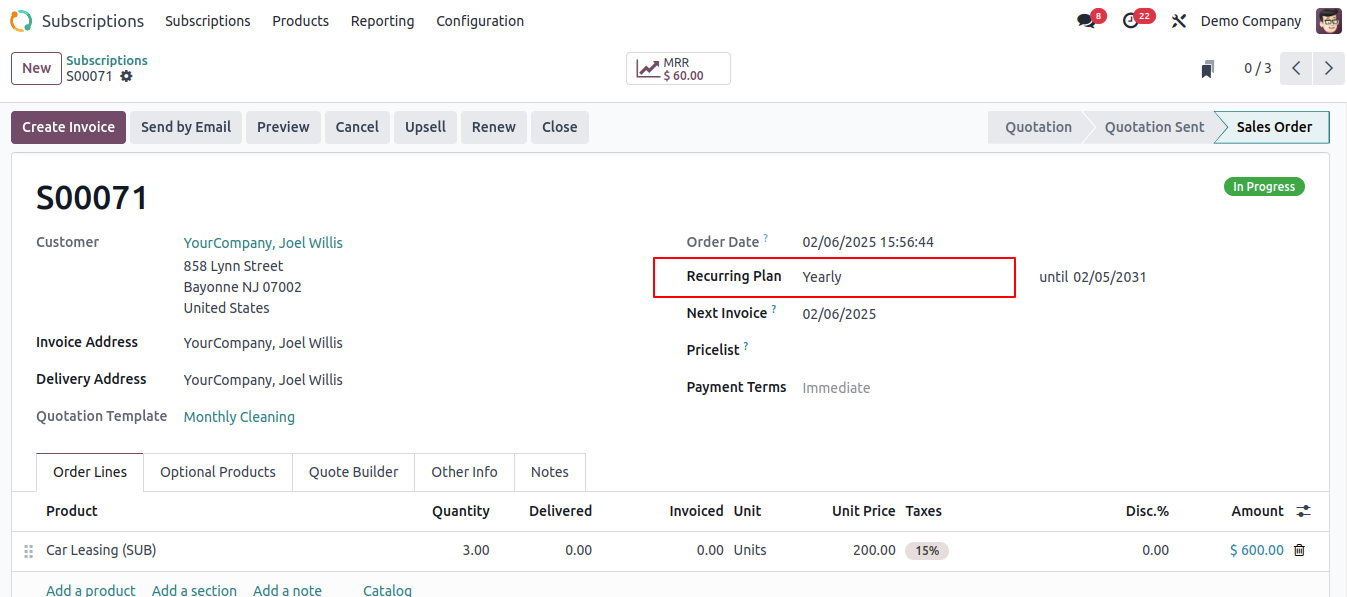1347x597 pixels.
Task: Click the Preview button
Action: (283, 127)
